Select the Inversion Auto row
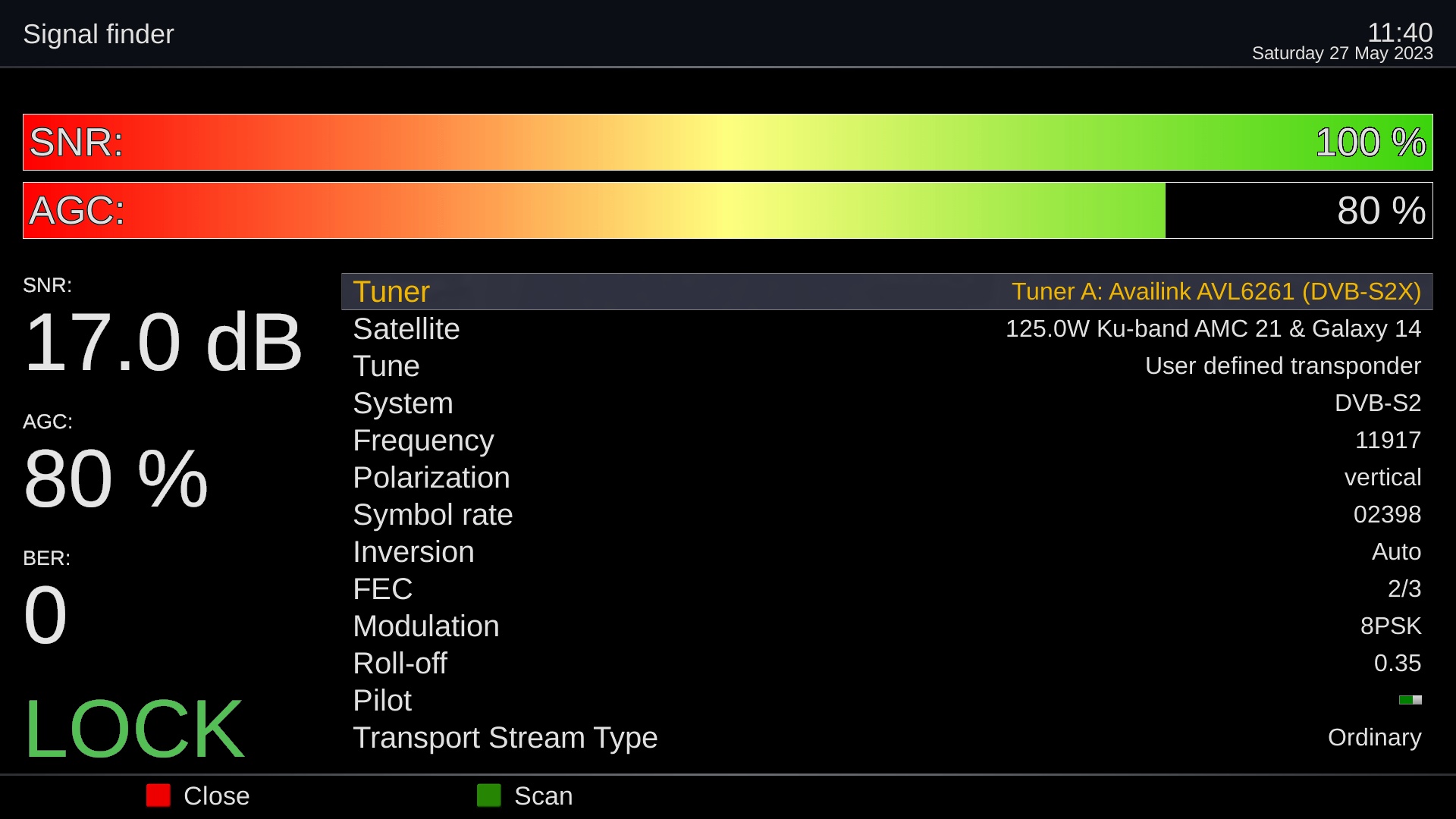This screenshot has height=819, width=1456. 887,551
